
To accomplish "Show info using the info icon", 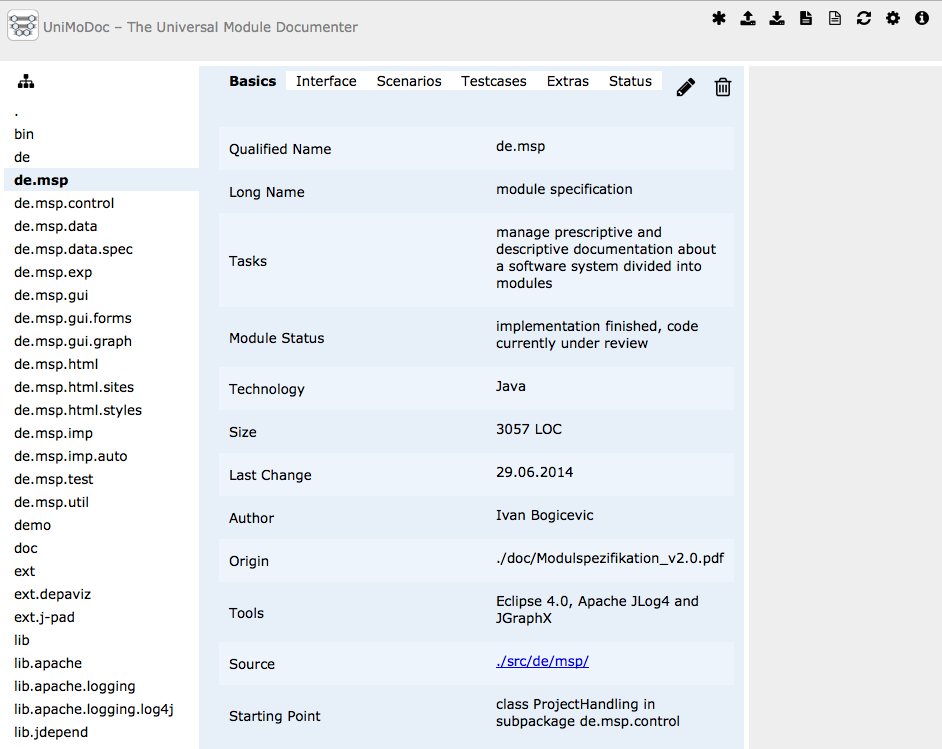I will 921,17.
